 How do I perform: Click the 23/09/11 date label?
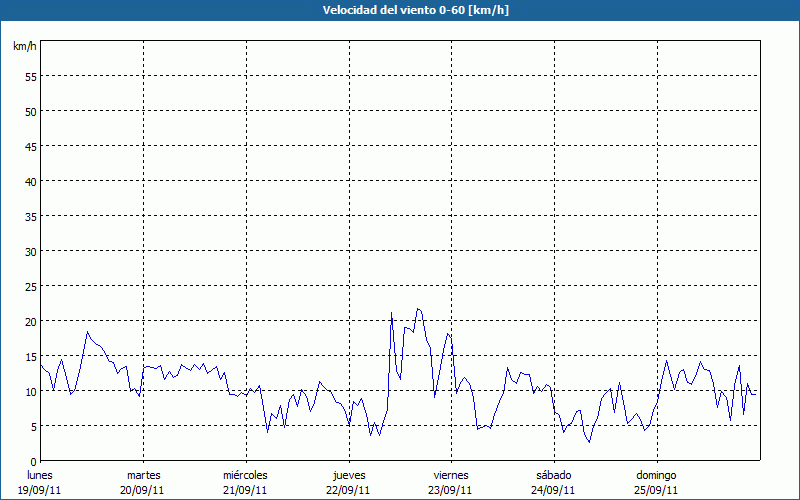coord(451,490)
